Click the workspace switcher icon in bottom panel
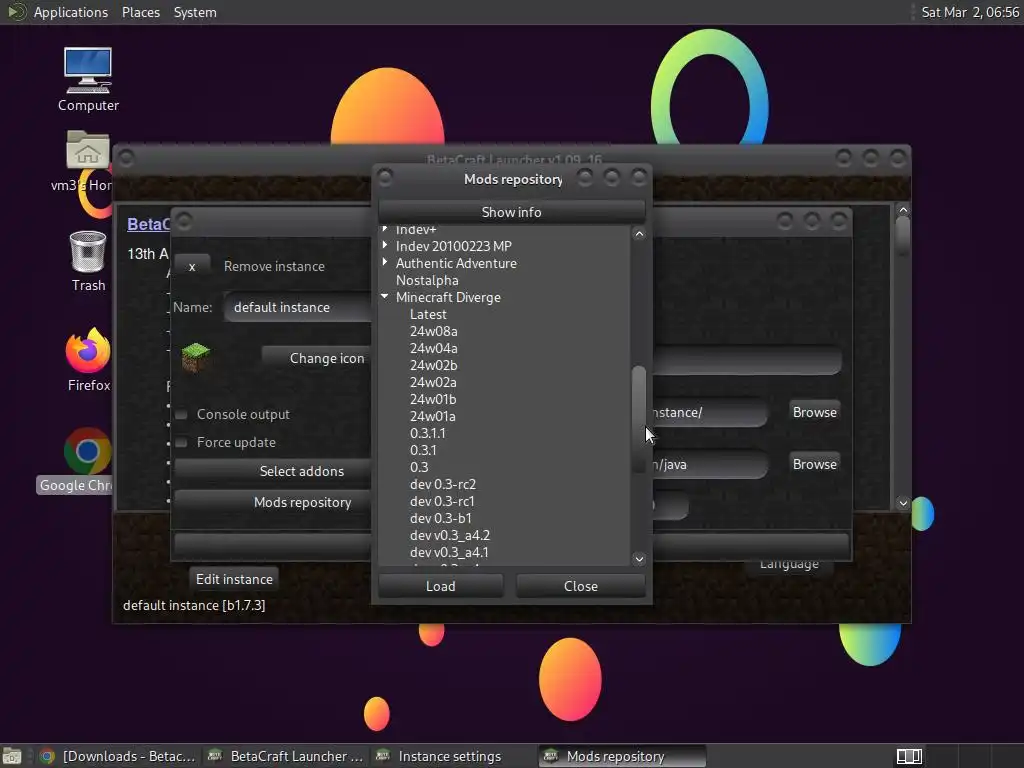 click(x=908, y=756)
